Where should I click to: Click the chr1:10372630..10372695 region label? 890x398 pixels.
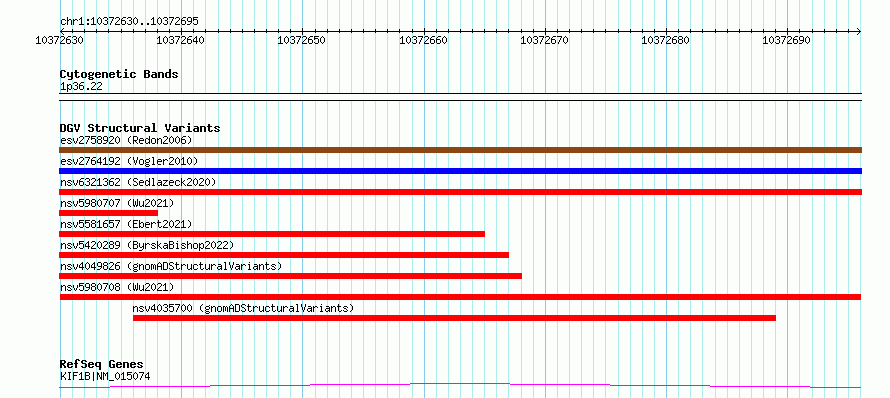(x=129, y=22)
